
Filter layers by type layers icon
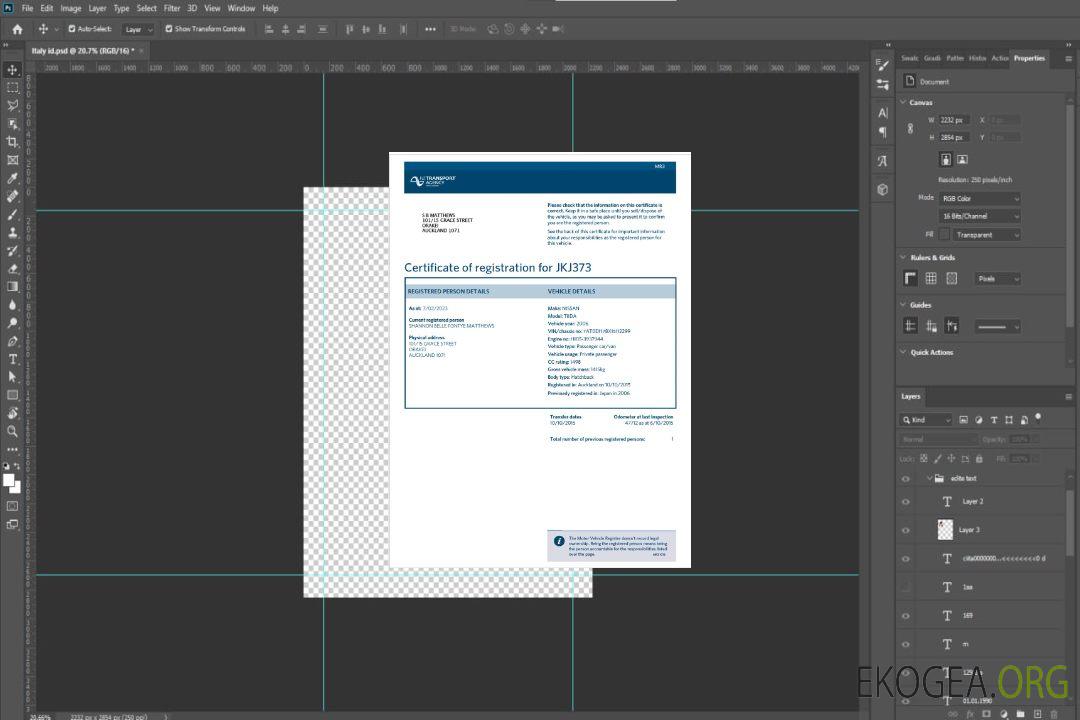pos(995,420)
